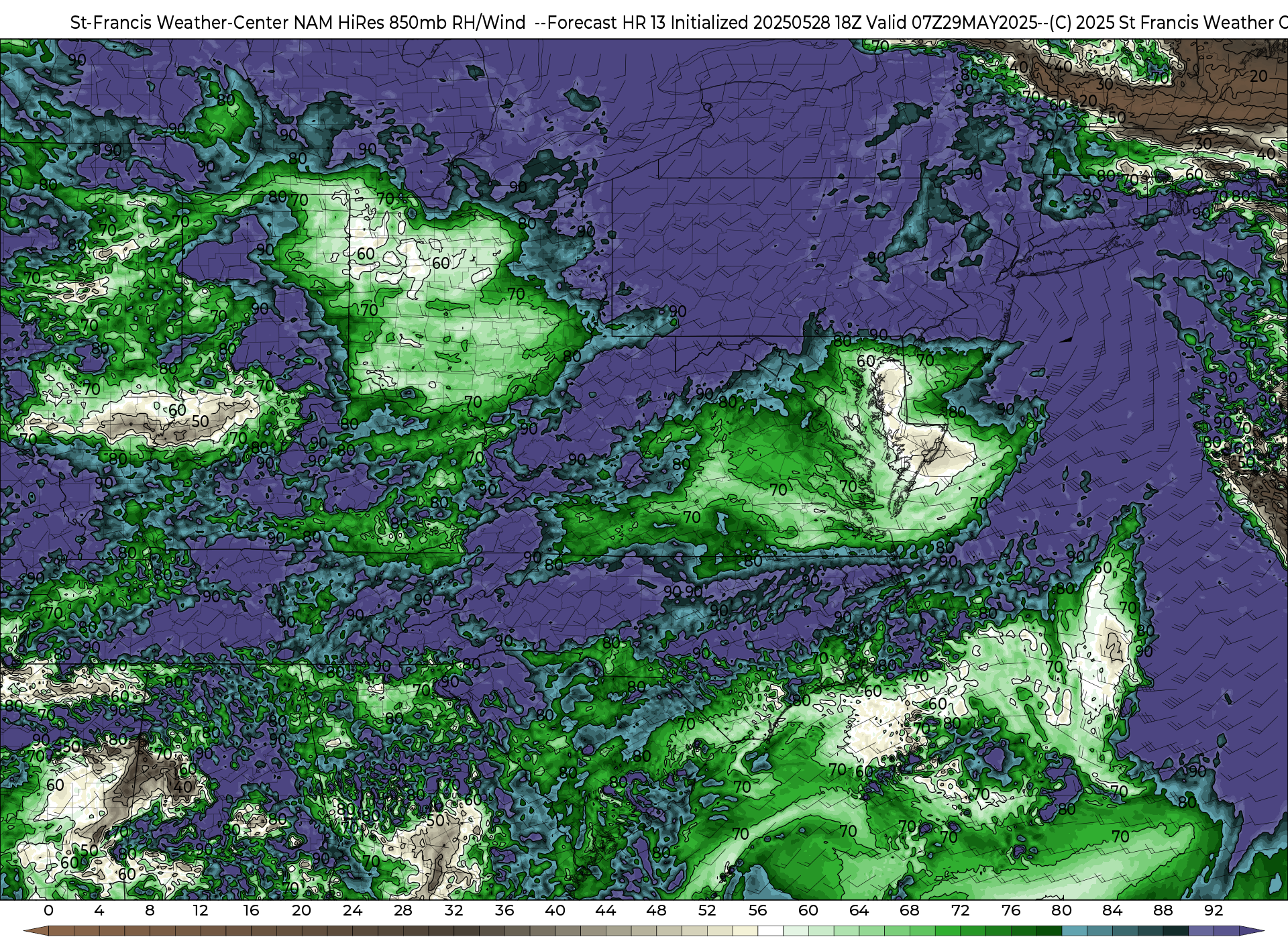Click the color scale label "32"
1288x939 pixels.
click(453, 910)
